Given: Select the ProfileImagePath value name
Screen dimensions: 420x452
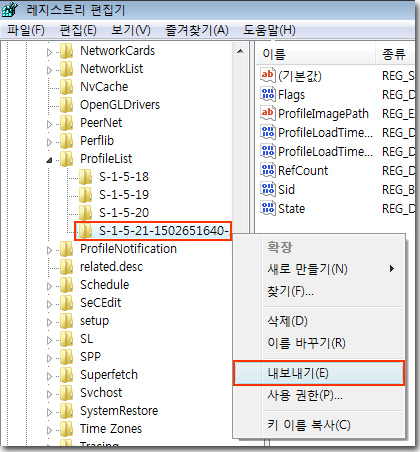Looking at the screenshot, I should point(323,114).
